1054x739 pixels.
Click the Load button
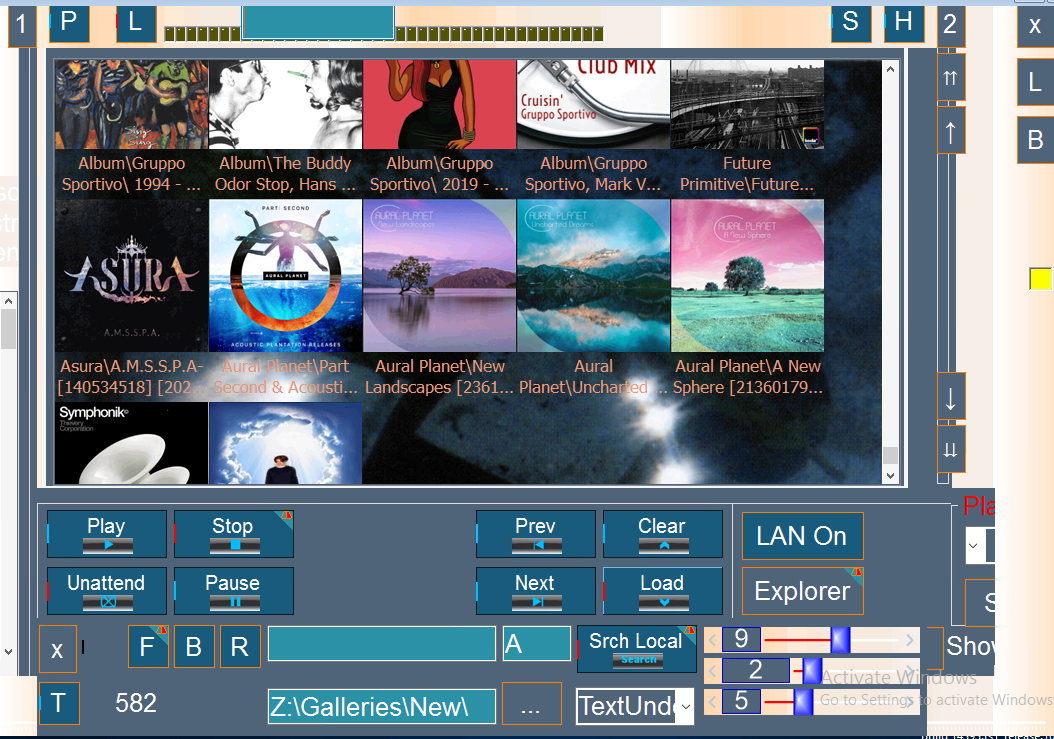pyautogui.click(x=663, y=591)
